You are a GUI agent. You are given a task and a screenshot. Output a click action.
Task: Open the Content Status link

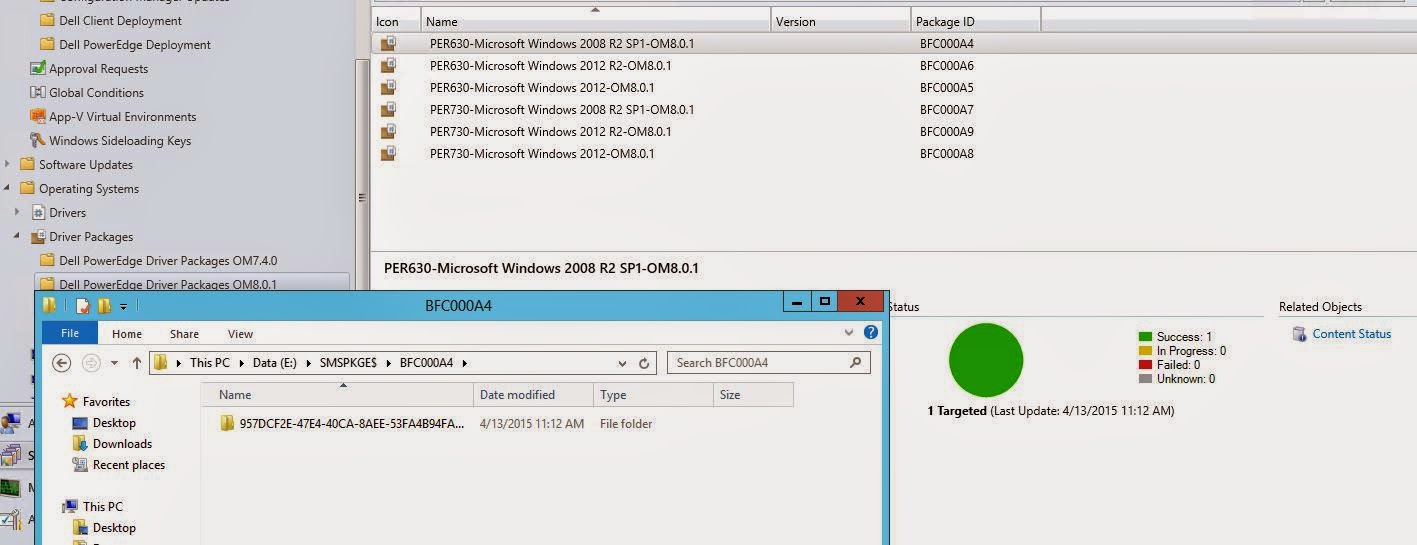click(1351, 334)
